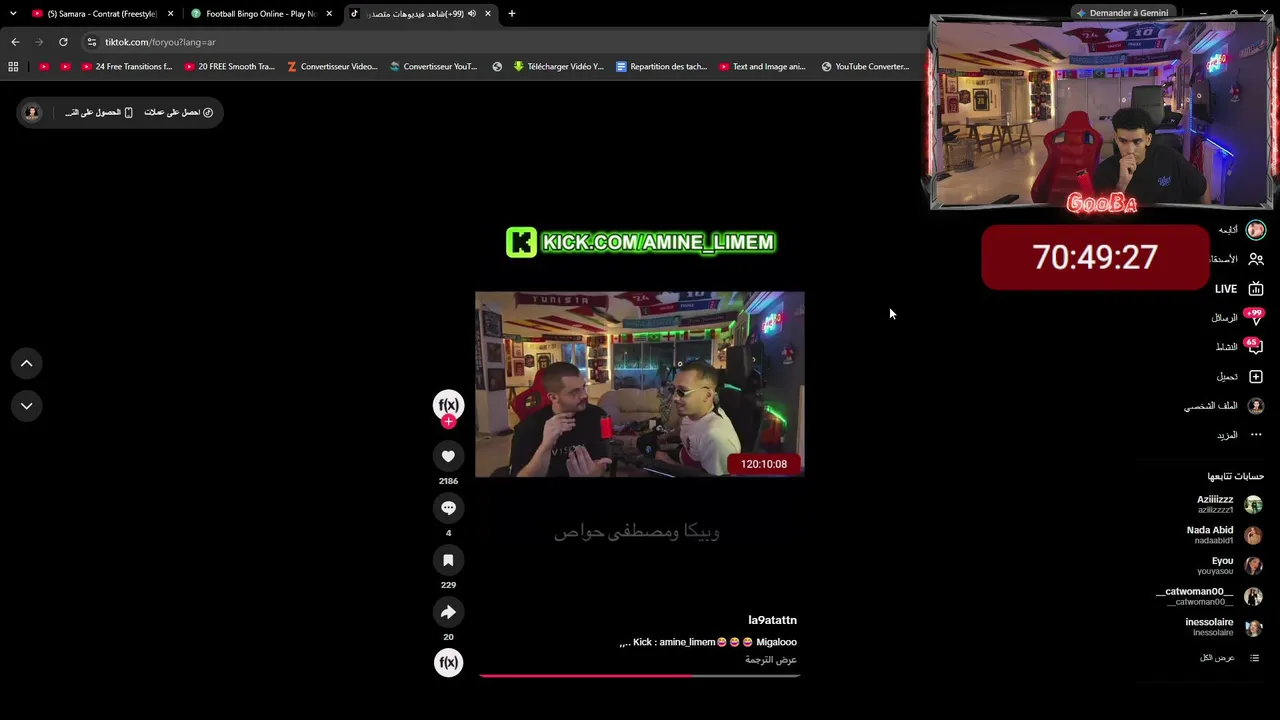Bookmark the video with the save icon
The width and height of the screenshot is (1280, 720).
point(448,560)
